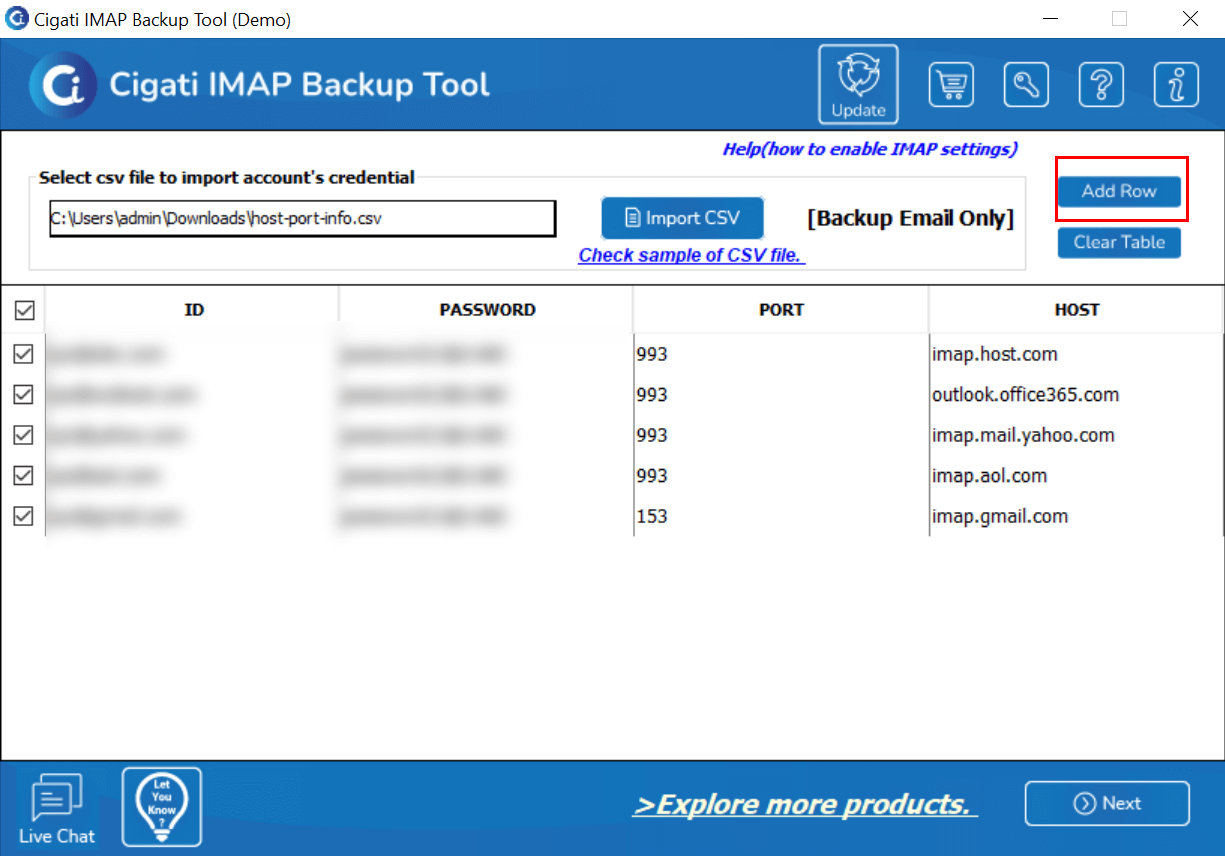The width and height of the screenshot is (1225, 857).
Task: Click the Cigati logo in header
Action: 63,85
